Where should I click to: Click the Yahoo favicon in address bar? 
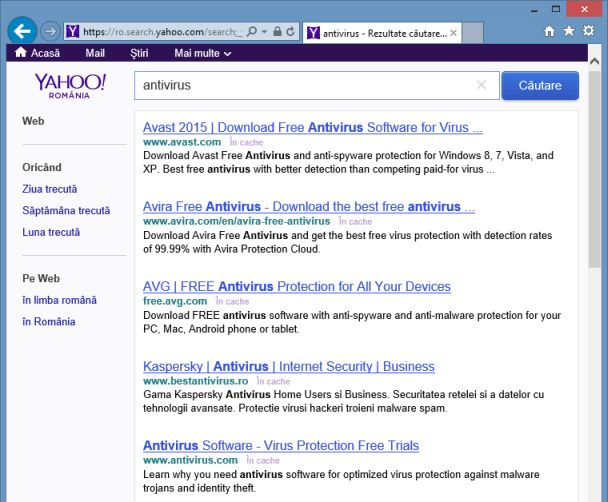pyautogui.click(x=73, y=31)
